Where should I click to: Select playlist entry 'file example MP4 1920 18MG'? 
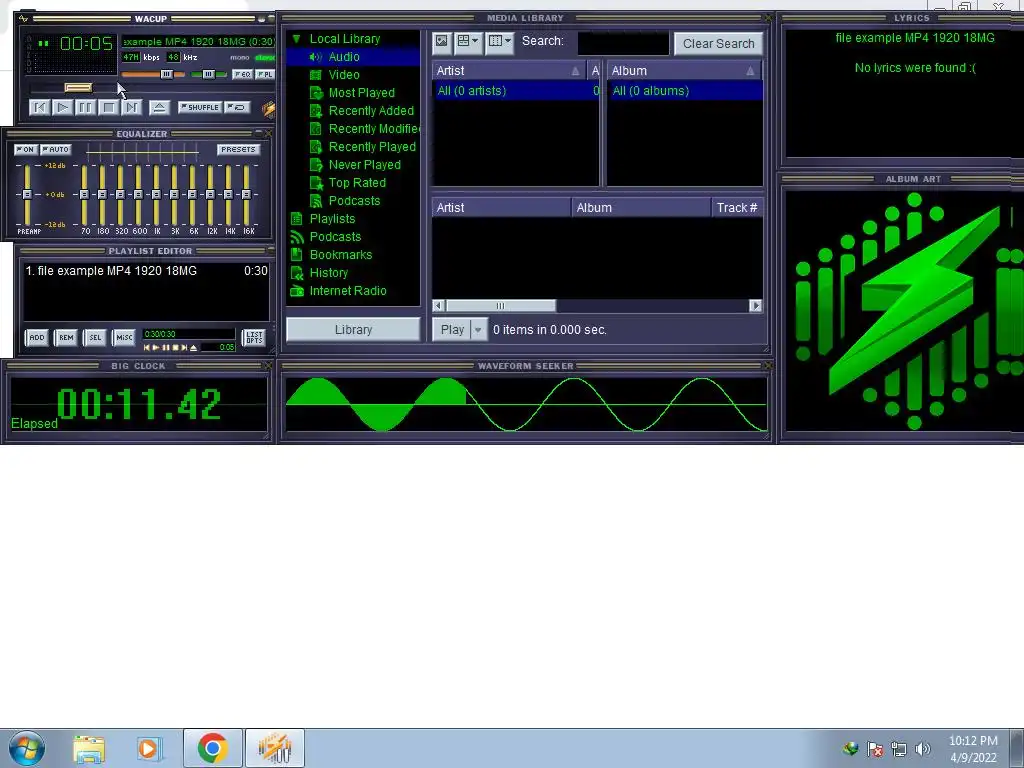pos(146,270)
